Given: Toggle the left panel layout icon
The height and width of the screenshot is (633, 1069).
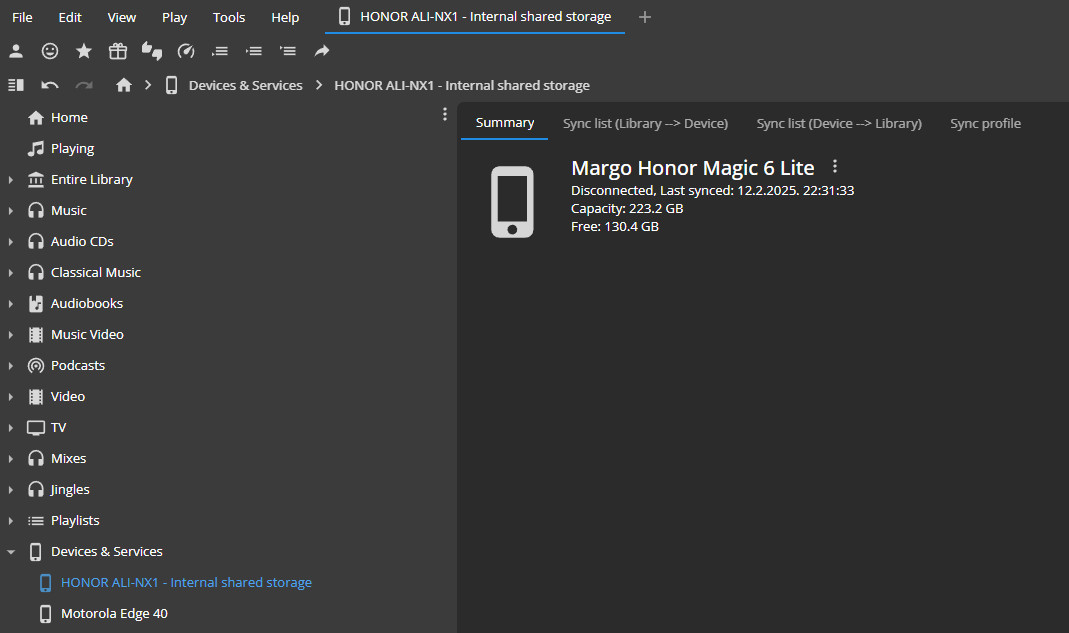Looking at the screenshot, I should point(16,86).
